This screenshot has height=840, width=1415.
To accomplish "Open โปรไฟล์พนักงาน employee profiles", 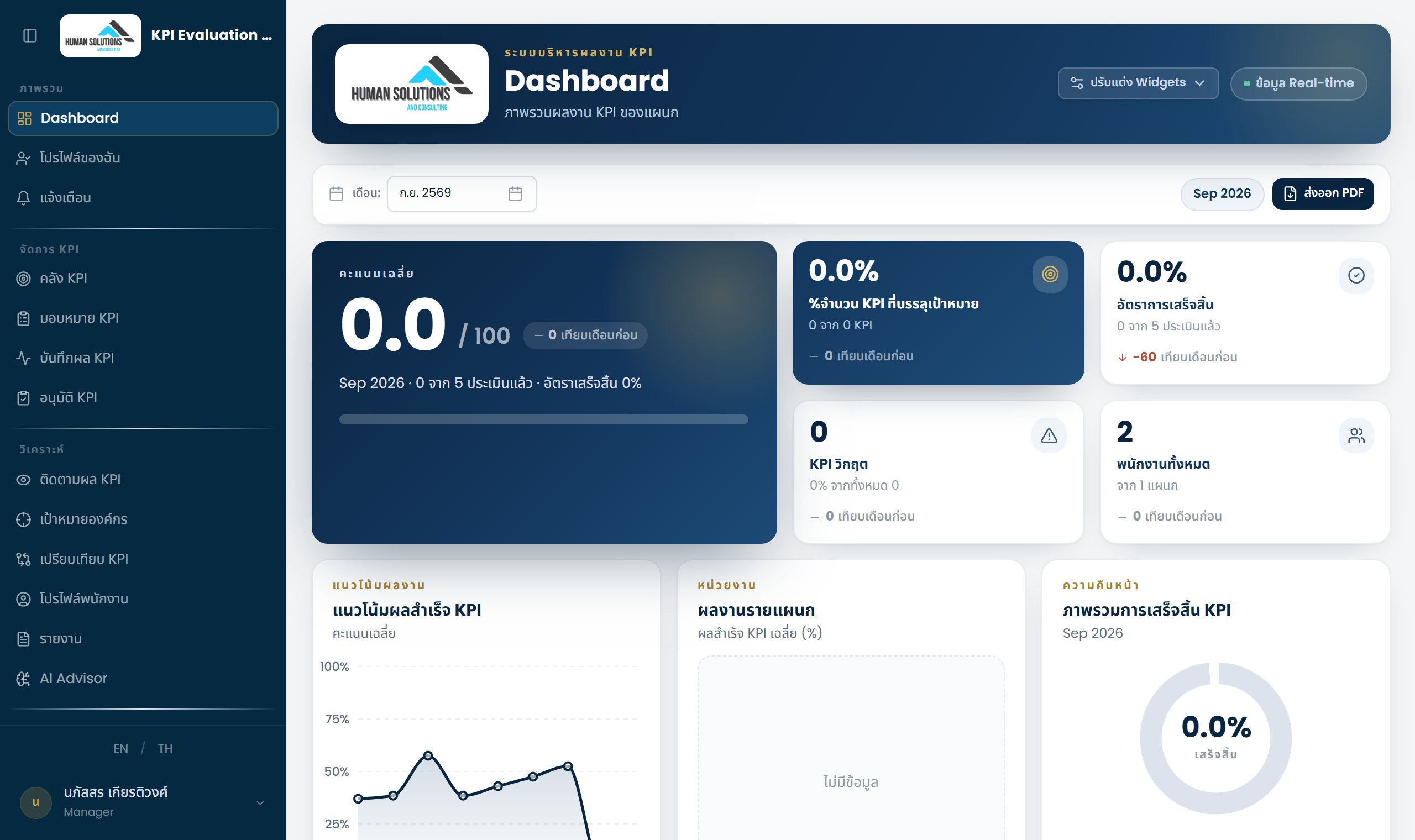I will (x=143, y=599).
